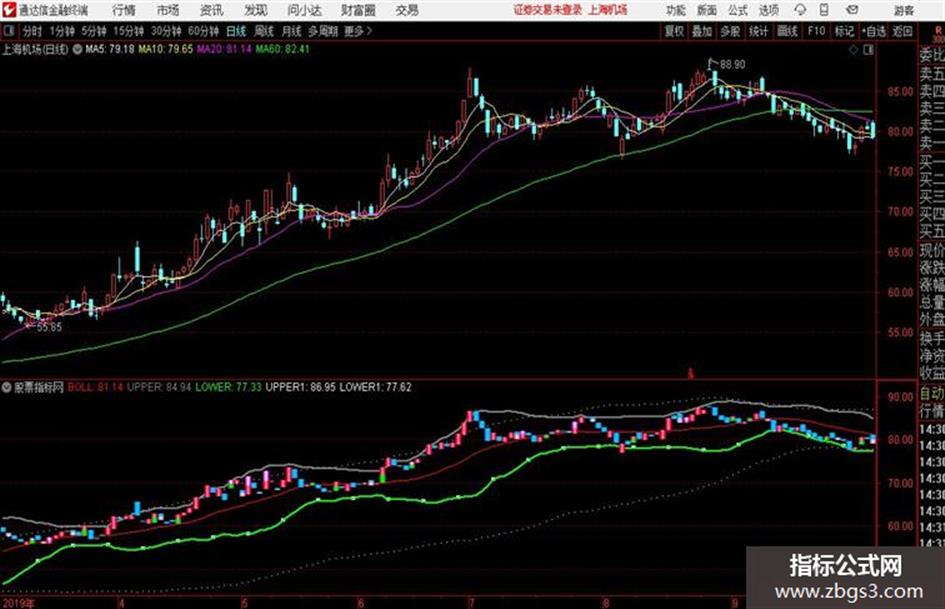Click the 返回 toolbar button
The image size is (945, 609).
click(x=902, y=31)
